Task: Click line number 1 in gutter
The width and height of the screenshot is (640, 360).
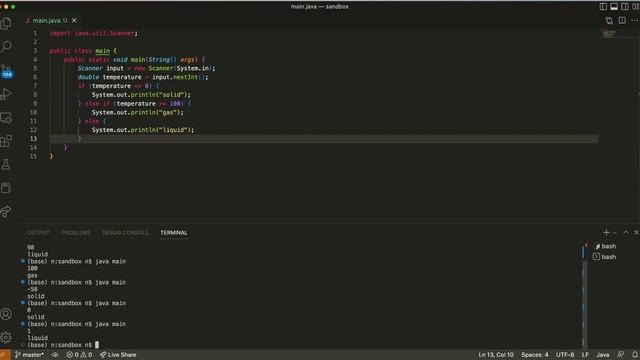Action: click(35, 33)
